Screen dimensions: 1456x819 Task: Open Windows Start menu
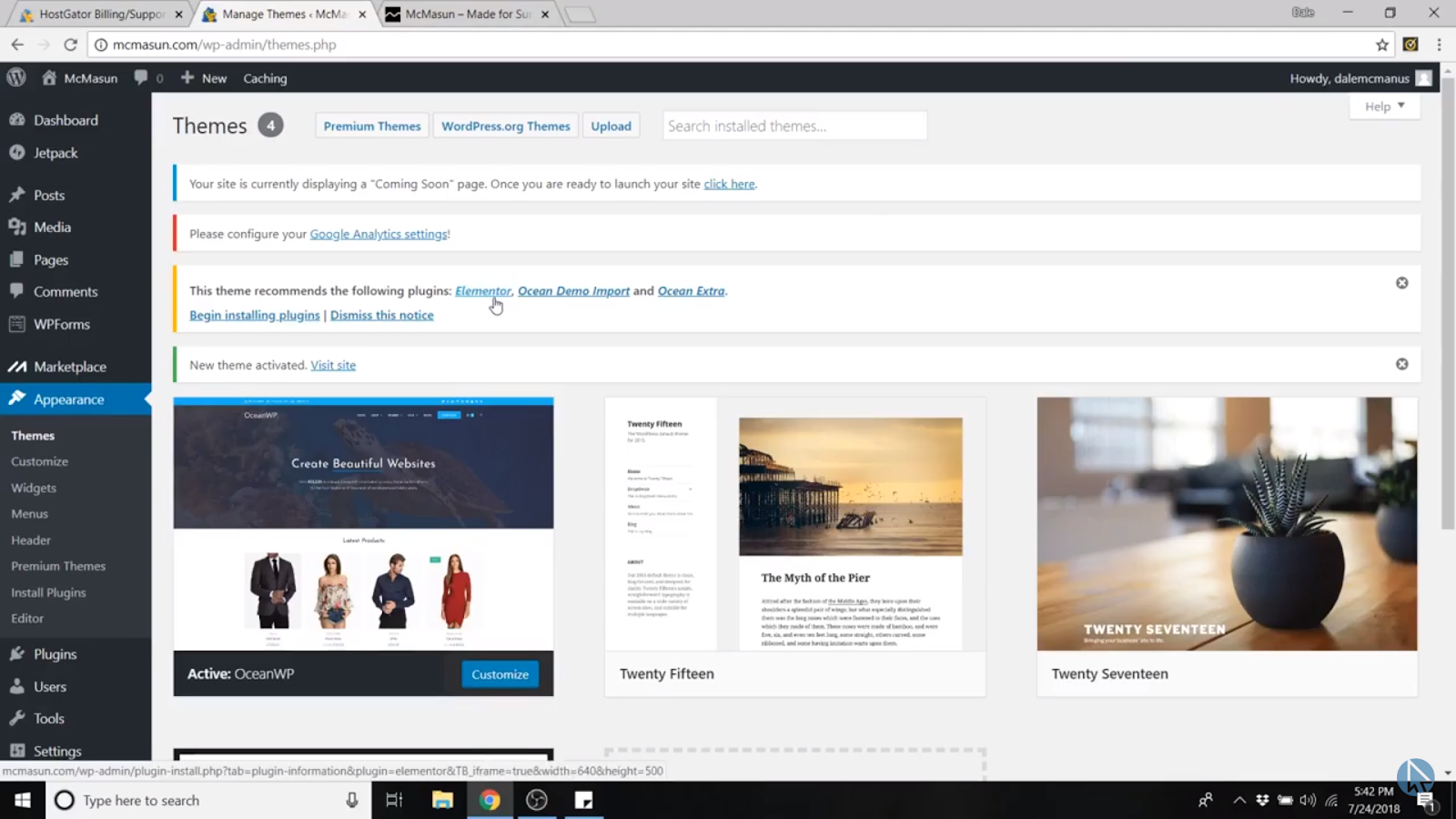[23, 801]
